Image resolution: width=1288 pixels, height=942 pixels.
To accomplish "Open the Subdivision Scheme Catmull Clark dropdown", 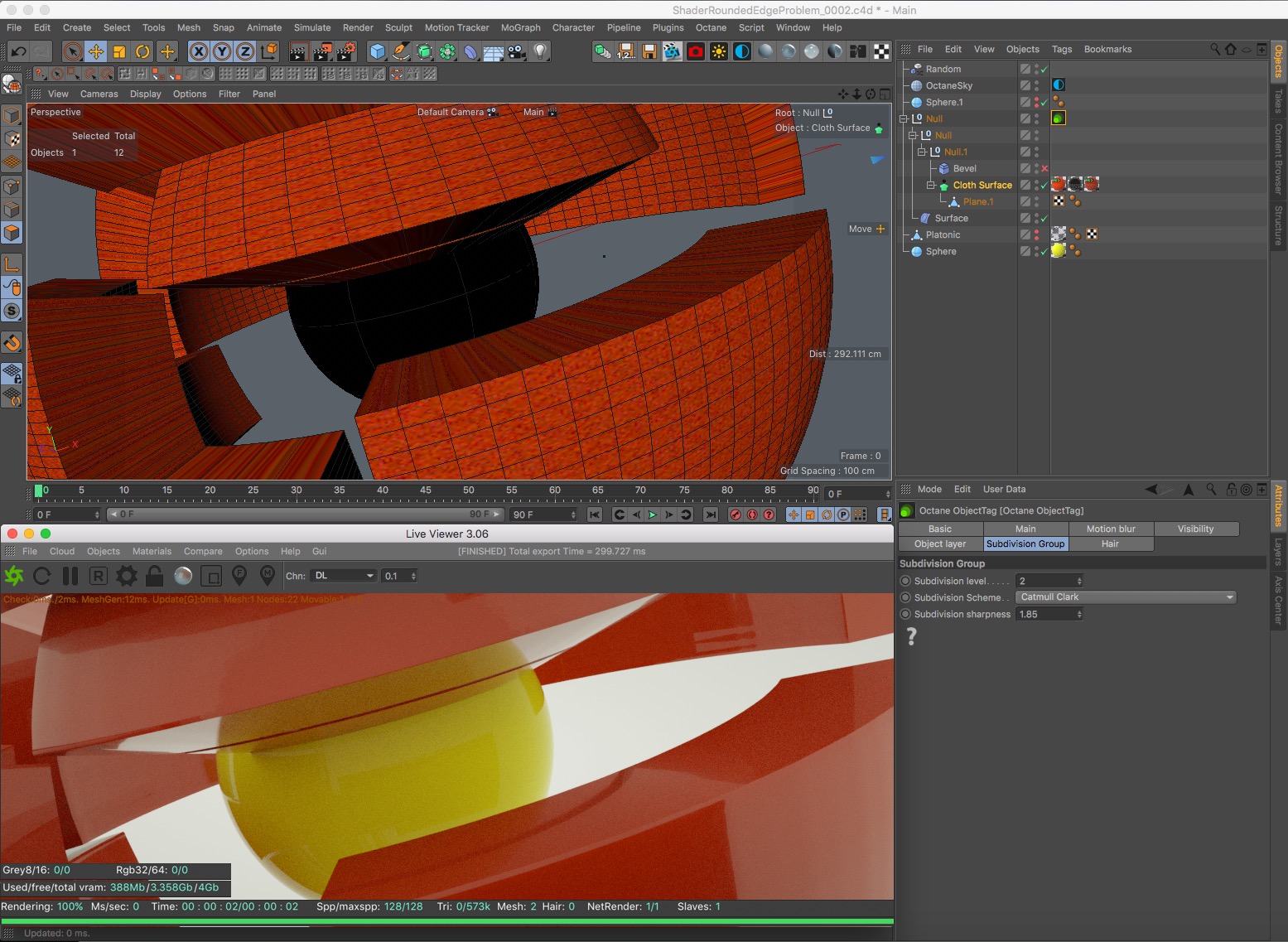I will (1125, 597).
